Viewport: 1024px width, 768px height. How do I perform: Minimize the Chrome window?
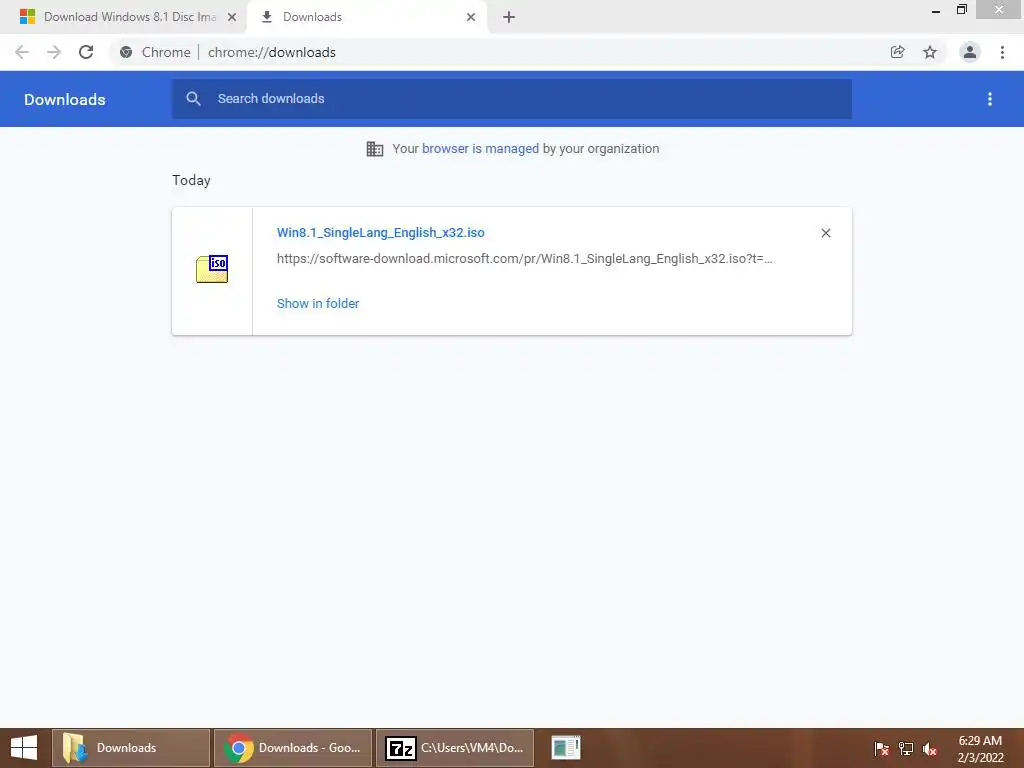point(936,10)
